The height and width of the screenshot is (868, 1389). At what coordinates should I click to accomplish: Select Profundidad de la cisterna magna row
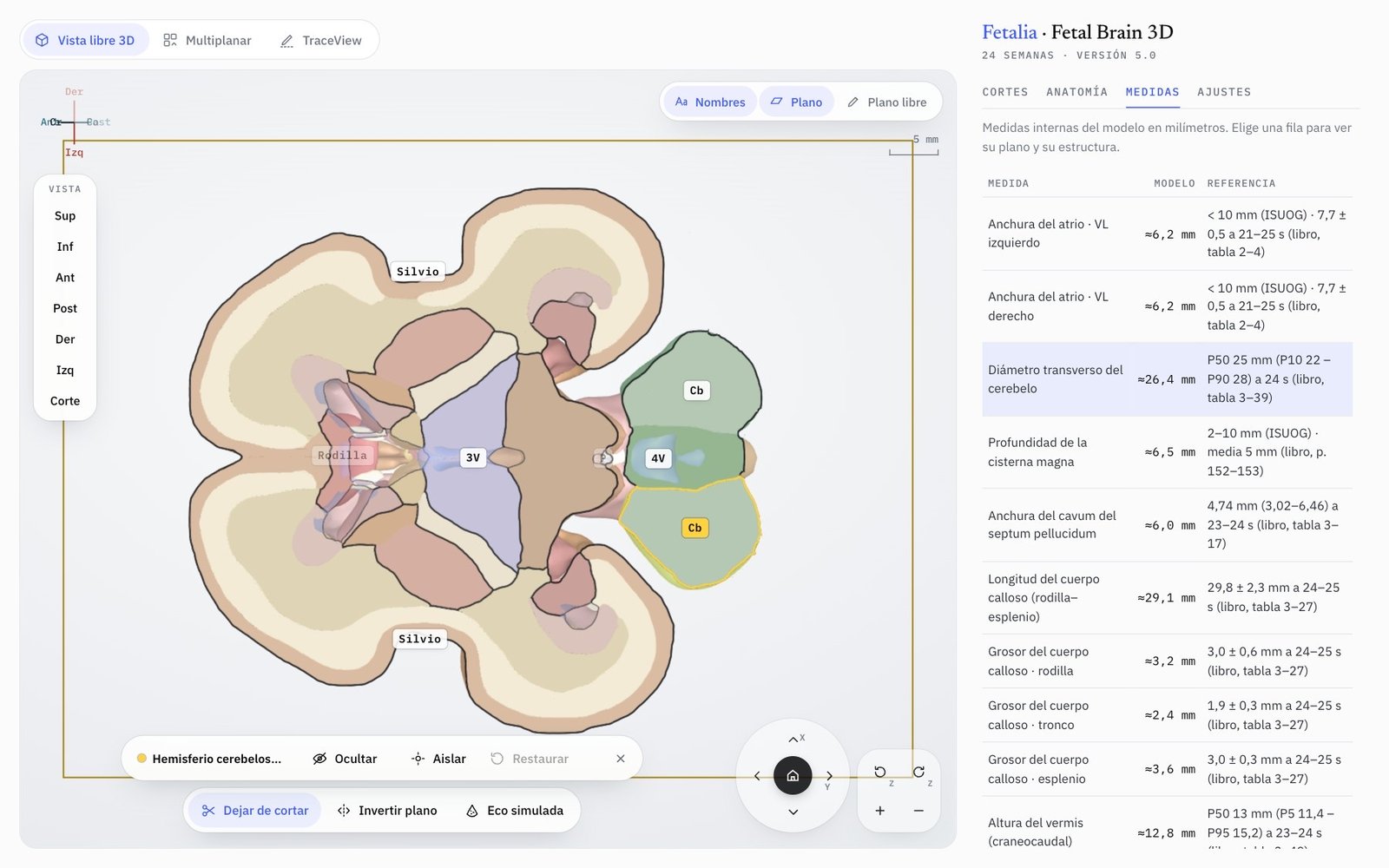pyautogui.click(x=1168, y=452)
